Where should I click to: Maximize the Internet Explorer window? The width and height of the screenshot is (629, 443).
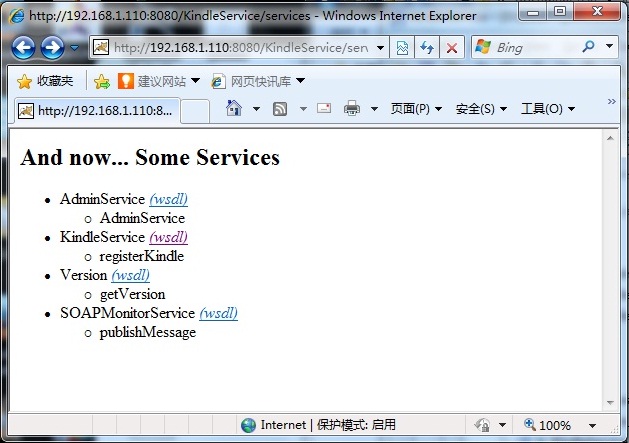click(x=560, y=12)
